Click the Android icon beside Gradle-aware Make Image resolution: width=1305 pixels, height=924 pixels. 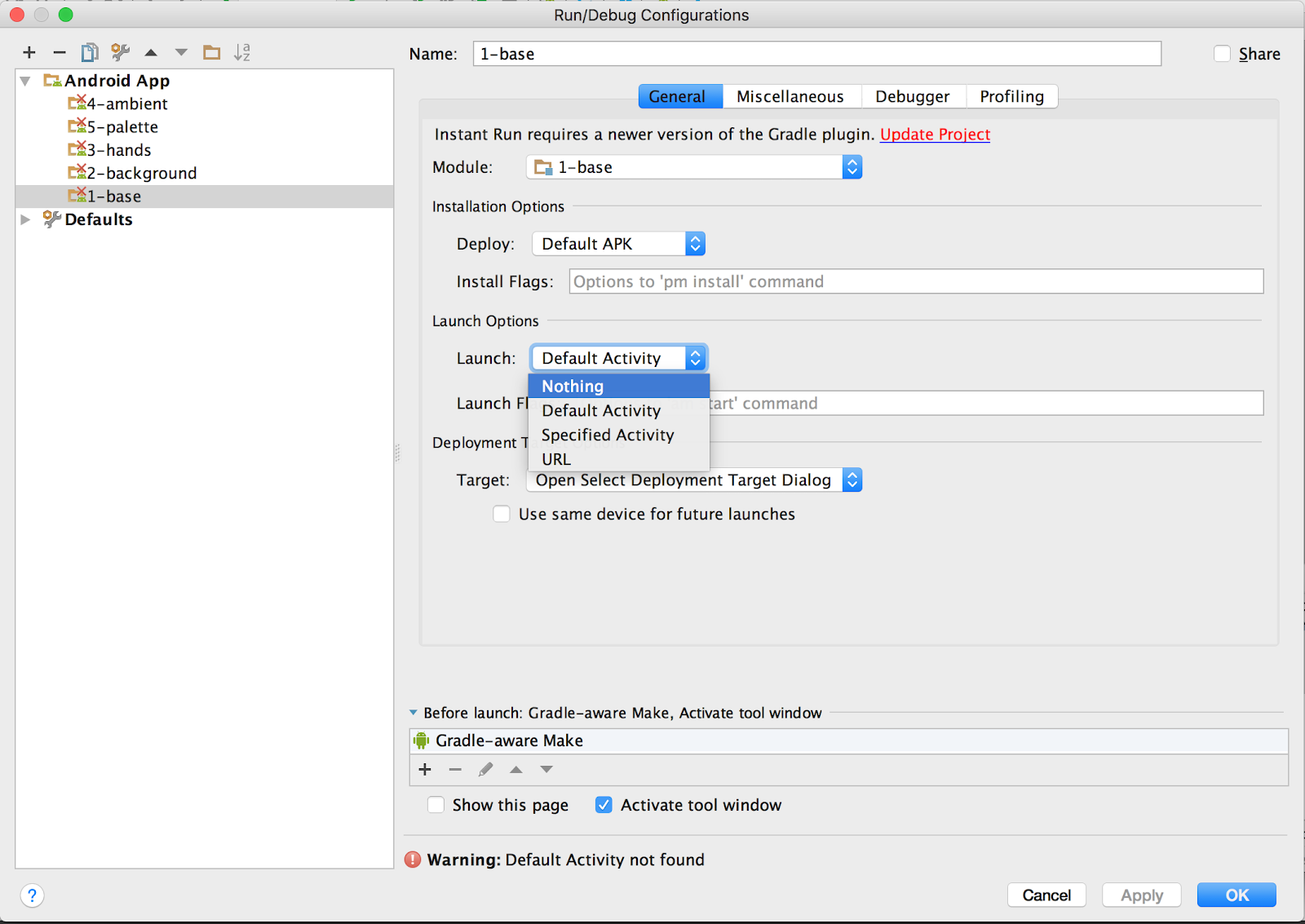coord(421,741)
